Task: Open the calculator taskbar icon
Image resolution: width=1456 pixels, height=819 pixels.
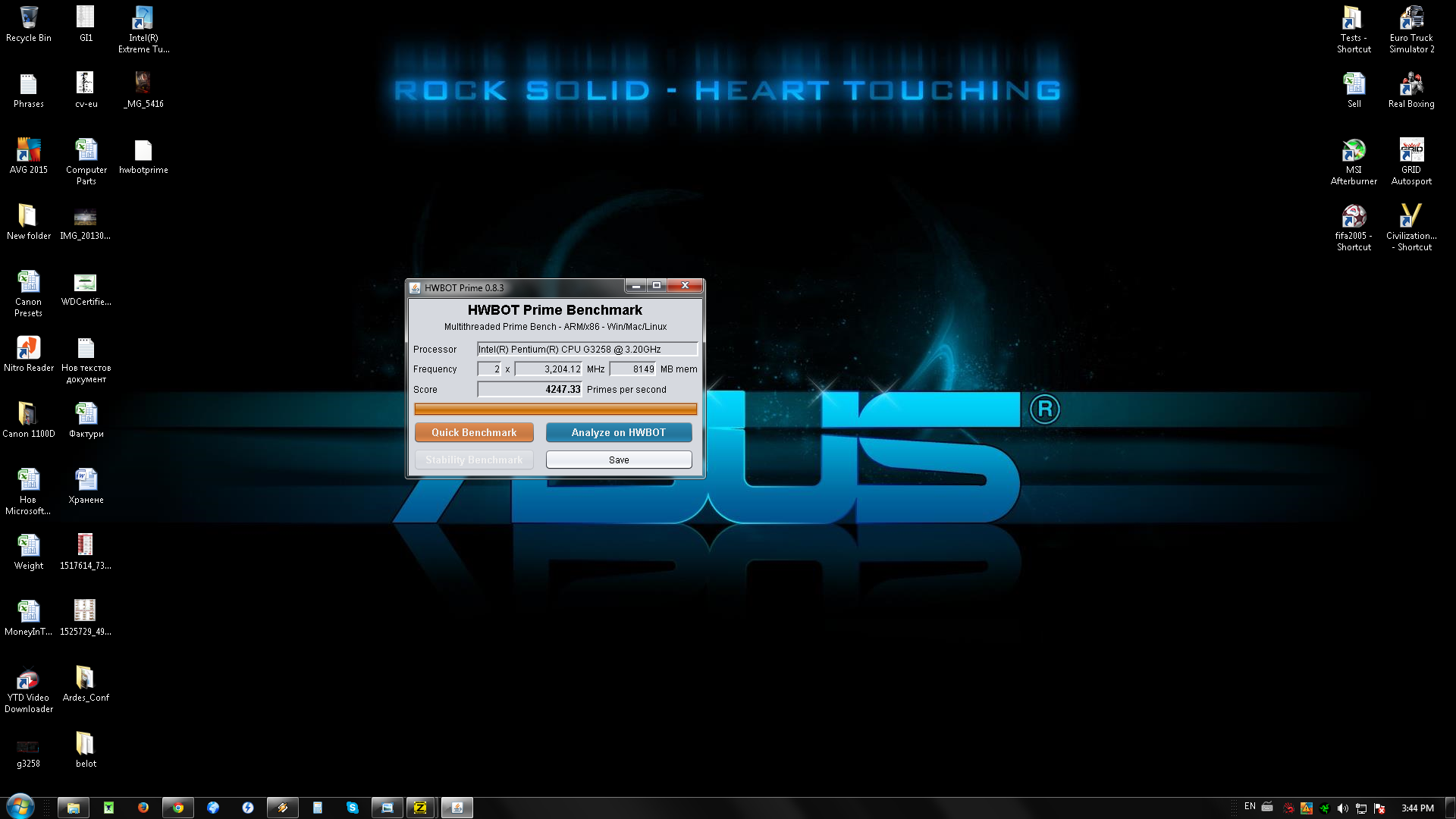Action: click(318, 808)
